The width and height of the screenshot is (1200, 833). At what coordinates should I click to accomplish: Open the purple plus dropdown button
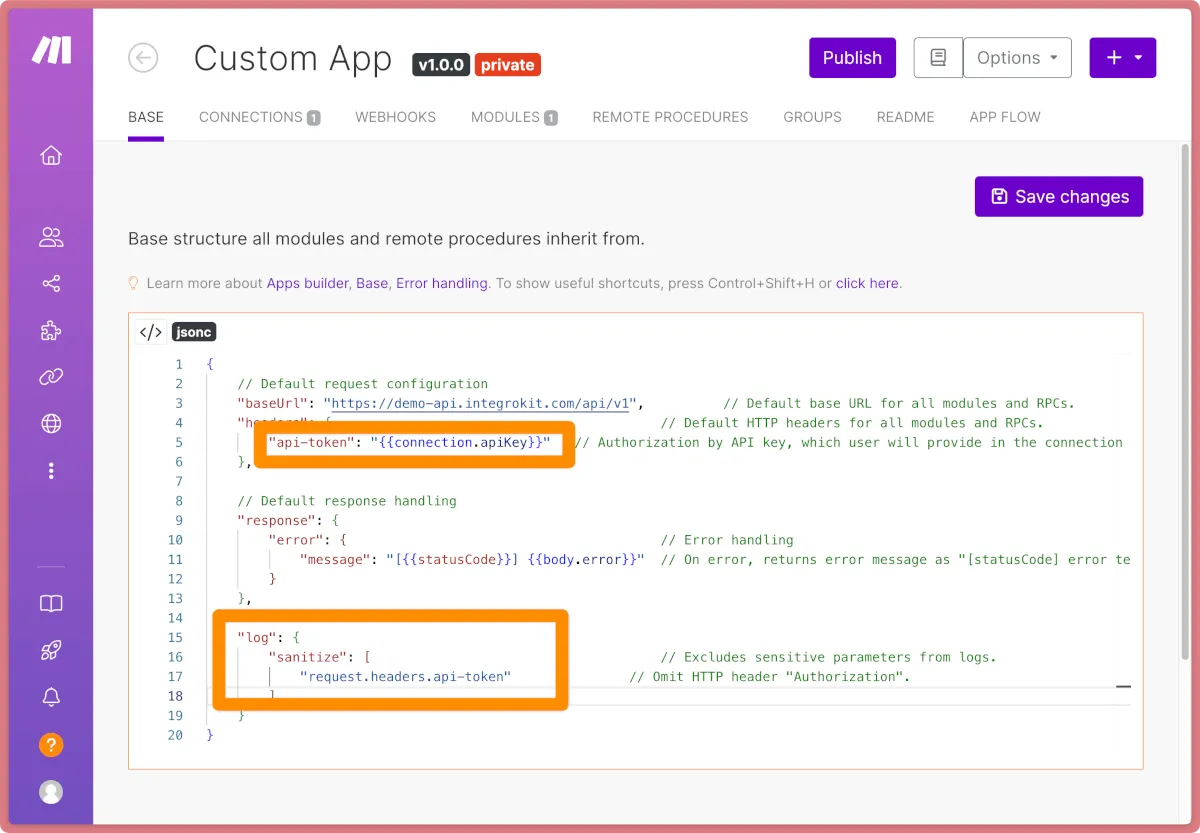1122,58
